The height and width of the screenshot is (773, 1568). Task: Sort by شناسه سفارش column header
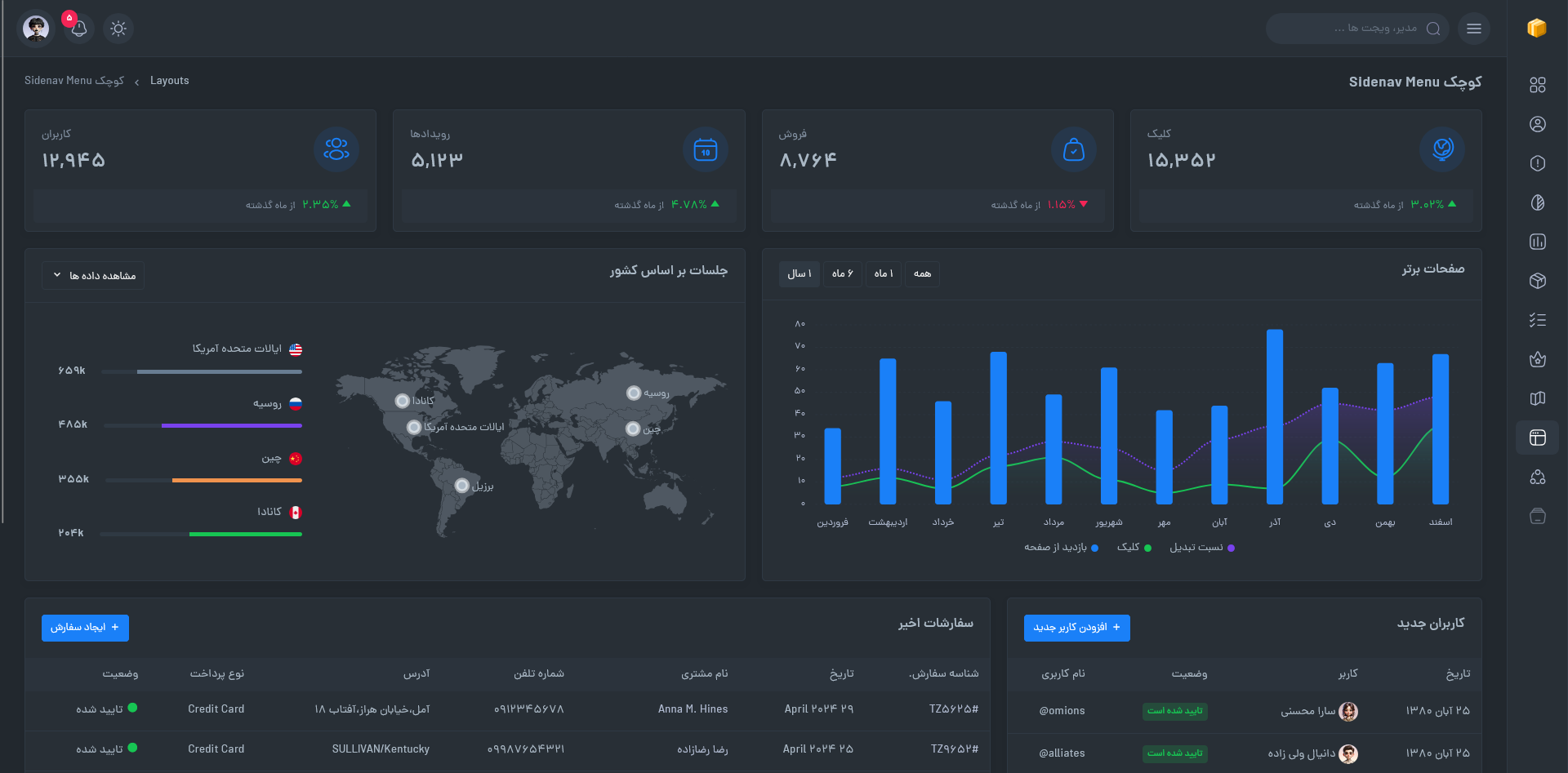[x=944, y=673]
